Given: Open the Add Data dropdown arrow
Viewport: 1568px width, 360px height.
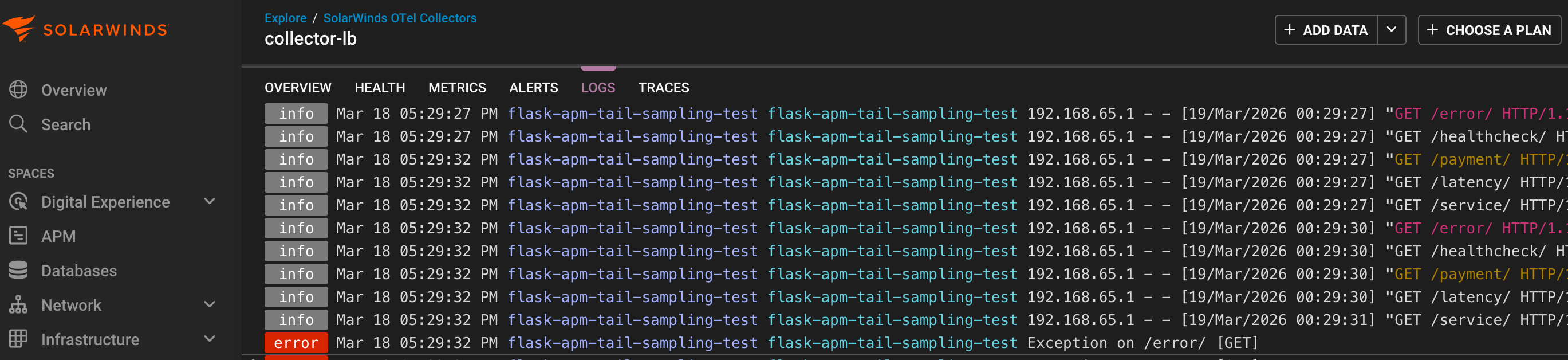Looking at the screenshot, I should 1391,30.
